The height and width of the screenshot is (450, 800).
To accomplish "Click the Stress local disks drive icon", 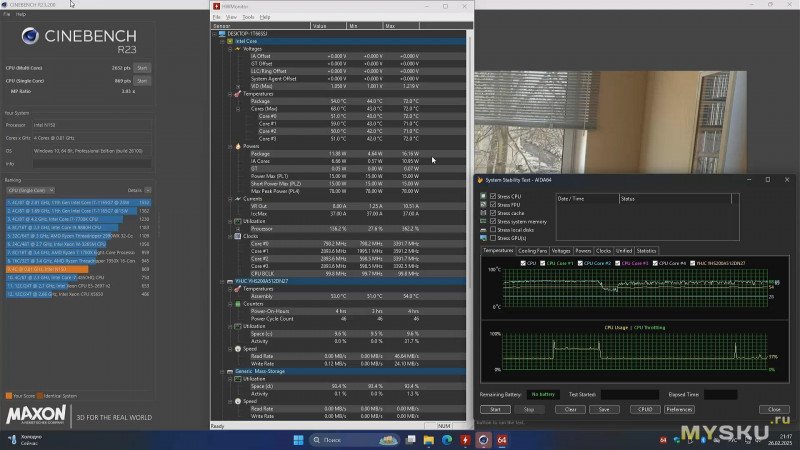I will click(483, 230).
